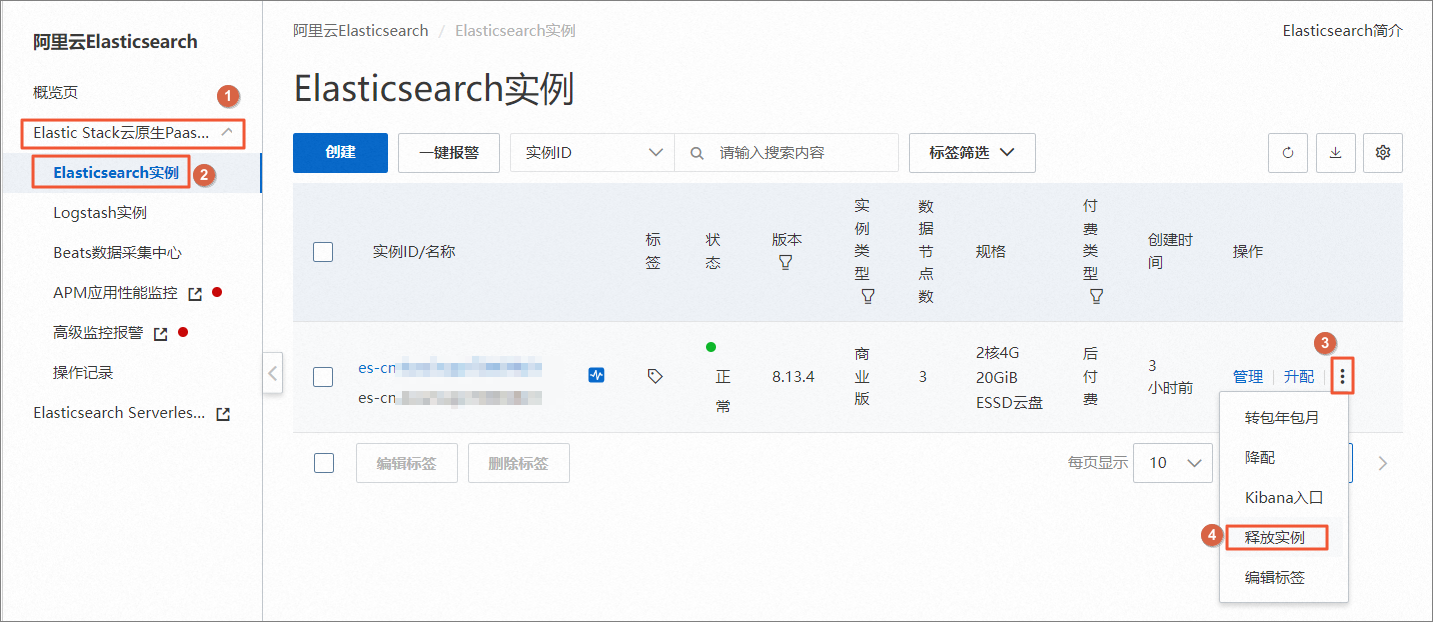The width and height of the screenshot is (1433, 622).
Task: Click the advanced monitoring external link icon
Action: (160, 334)
